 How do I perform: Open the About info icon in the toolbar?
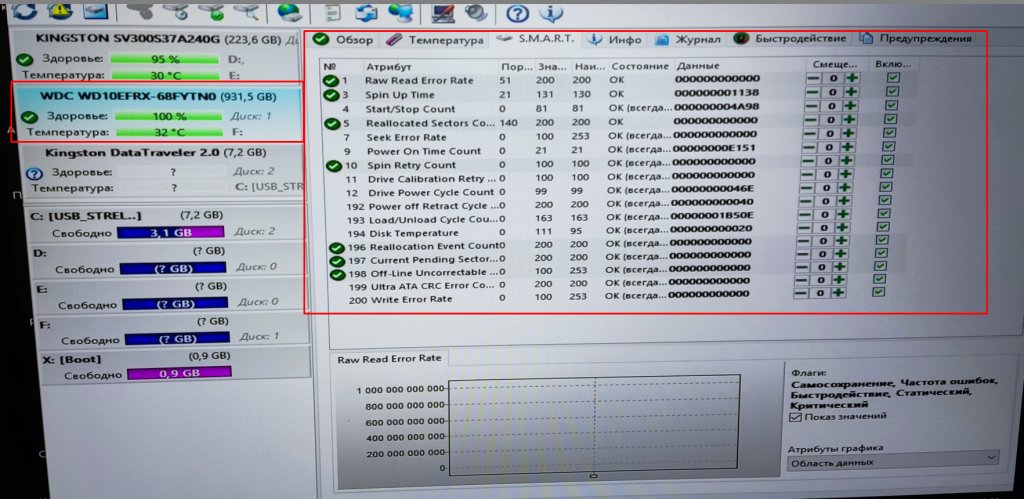(x=549, y=13)
